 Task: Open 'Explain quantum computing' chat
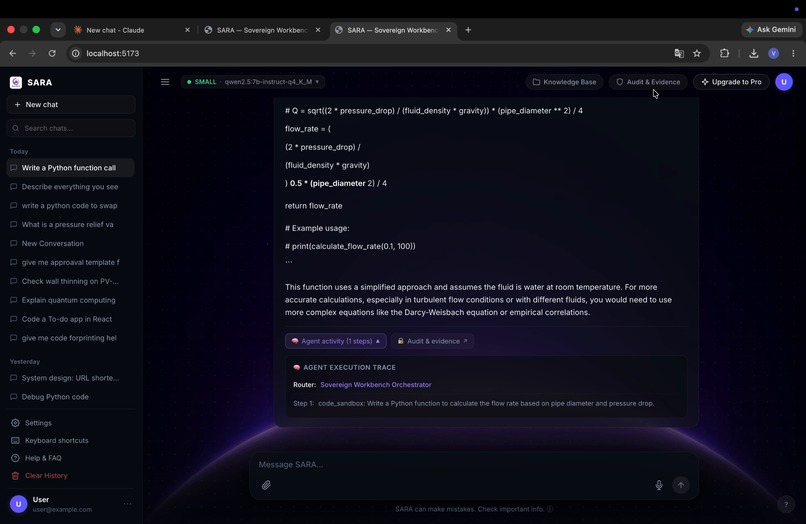tap(71, 300)
